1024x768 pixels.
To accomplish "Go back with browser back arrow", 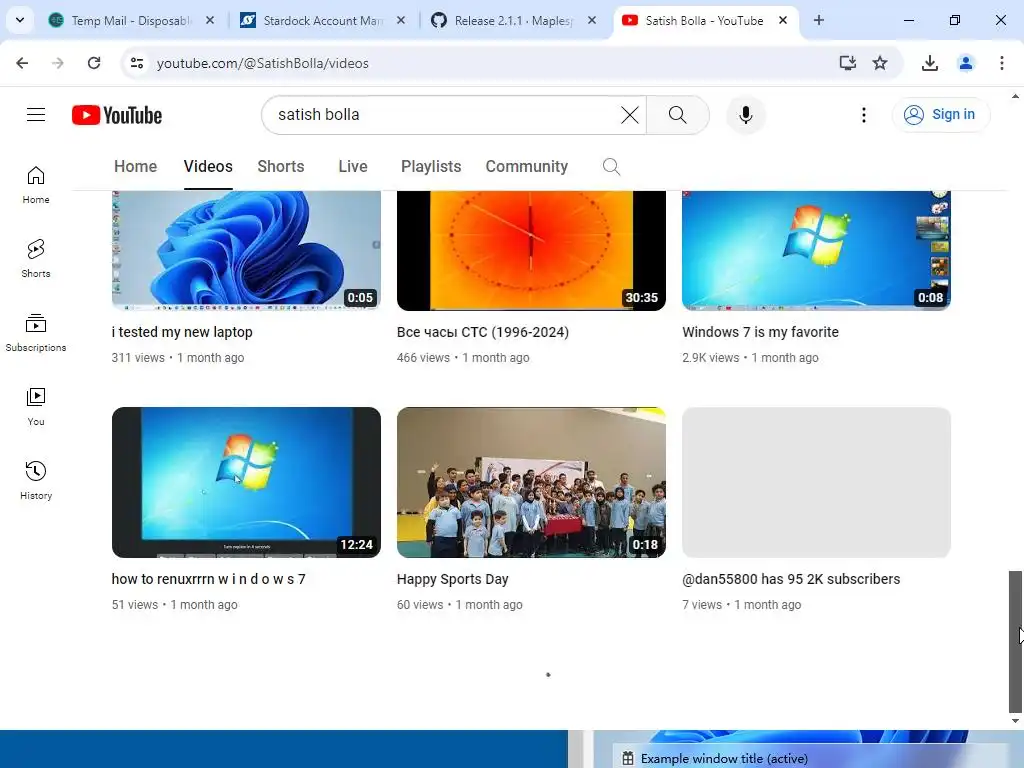I will point(22,63).
